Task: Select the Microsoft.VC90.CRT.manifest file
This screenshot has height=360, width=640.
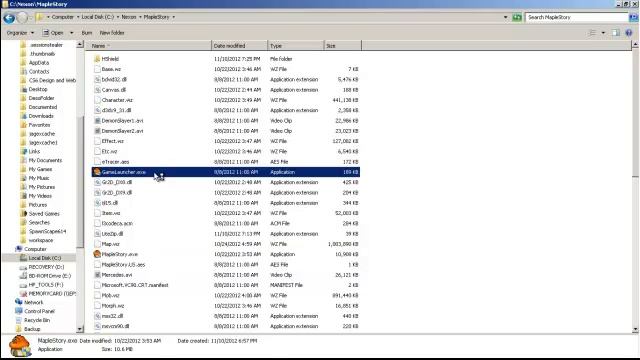Action: pos(135,285)
